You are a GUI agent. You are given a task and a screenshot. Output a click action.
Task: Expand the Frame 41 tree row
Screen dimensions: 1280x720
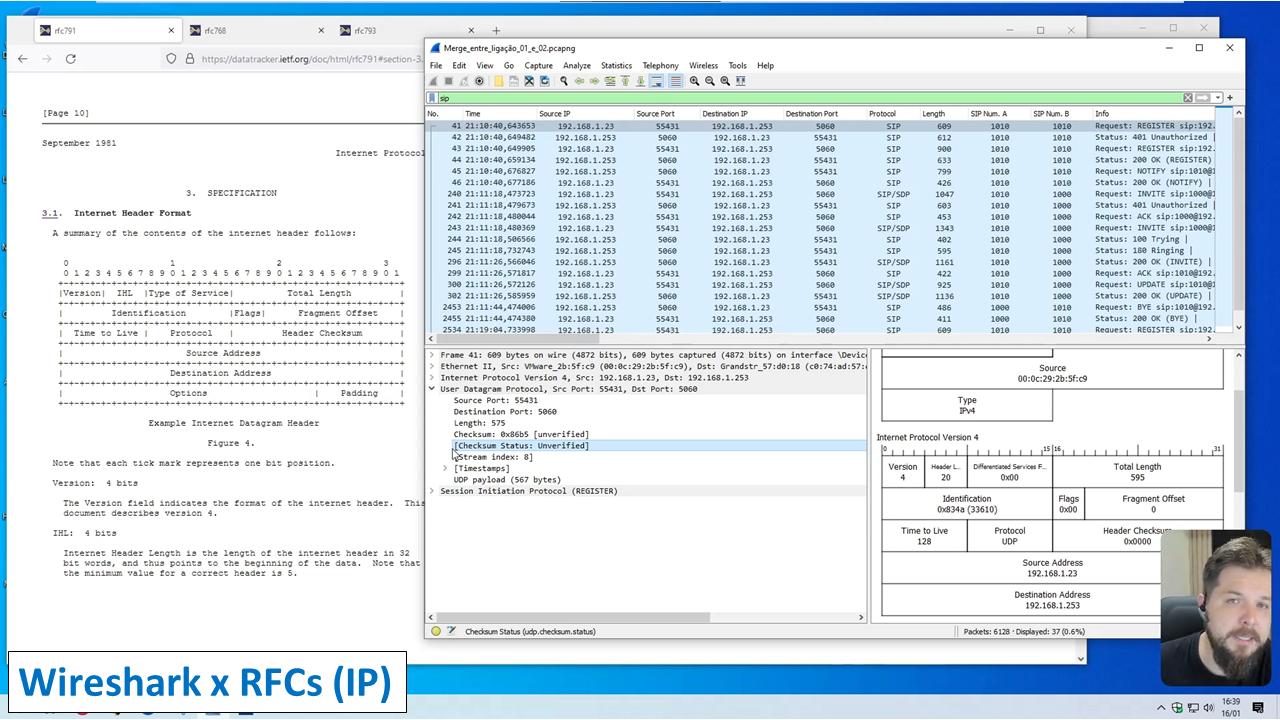(x=432, y=355)
